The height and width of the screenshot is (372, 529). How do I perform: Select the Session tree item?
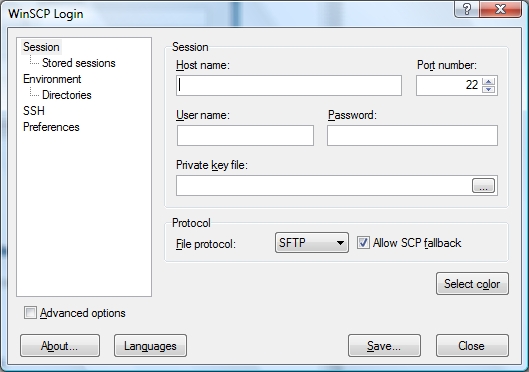41,47
